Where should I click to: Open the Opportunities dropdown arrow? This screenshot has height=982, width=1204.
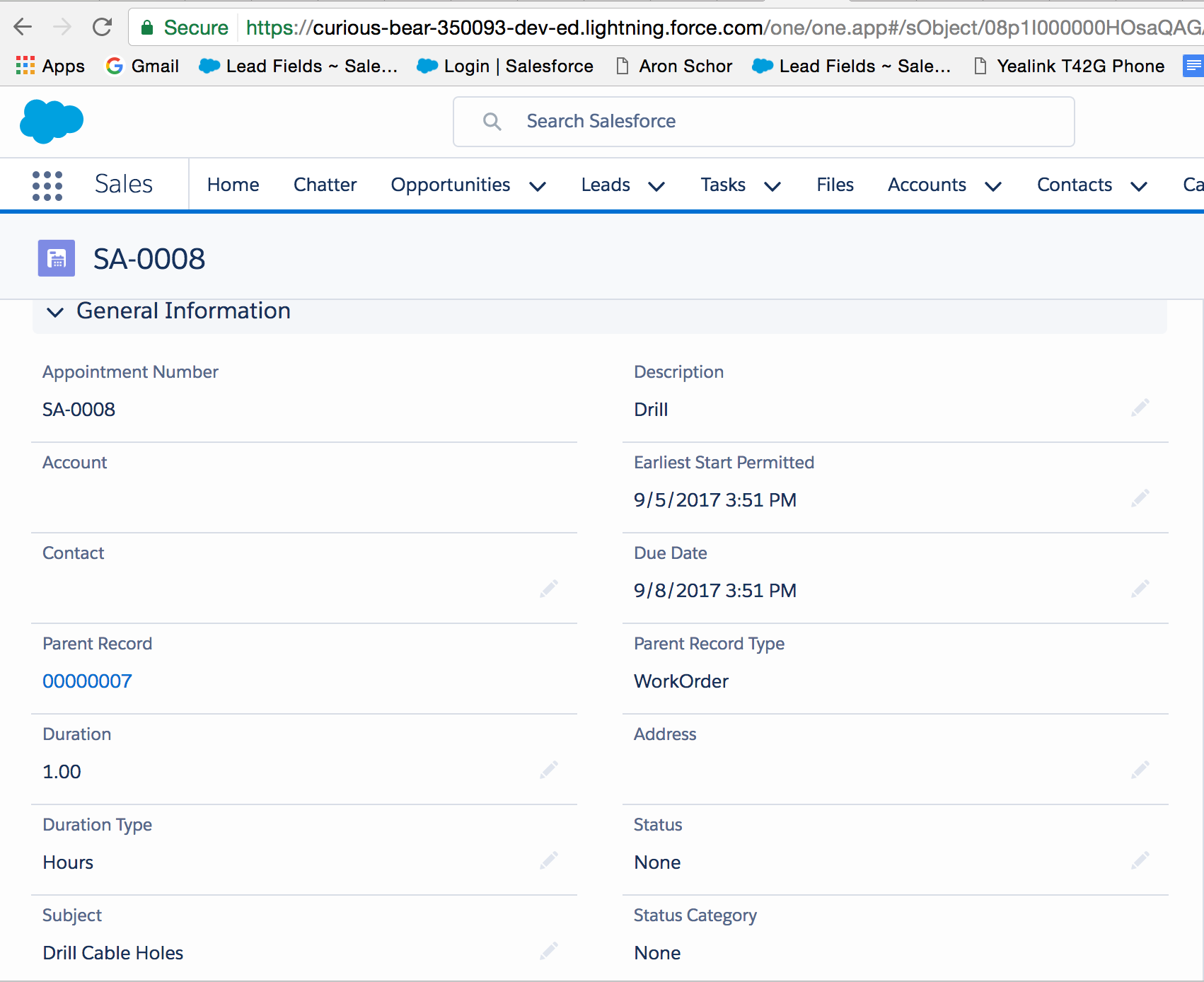click(538, 186)
